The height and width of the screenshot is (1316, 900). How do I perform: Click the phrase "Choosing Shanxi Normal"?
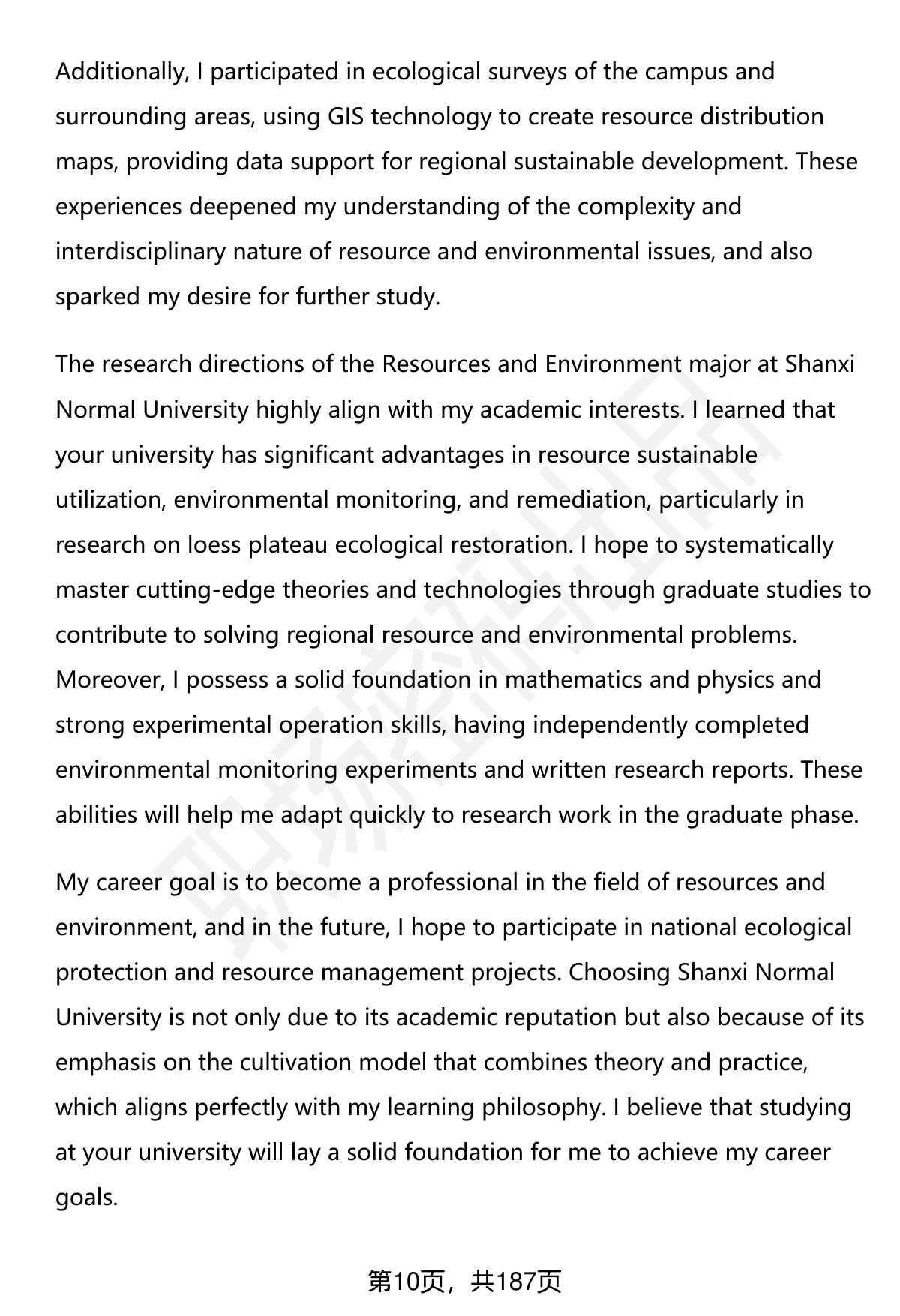(701, 973)
